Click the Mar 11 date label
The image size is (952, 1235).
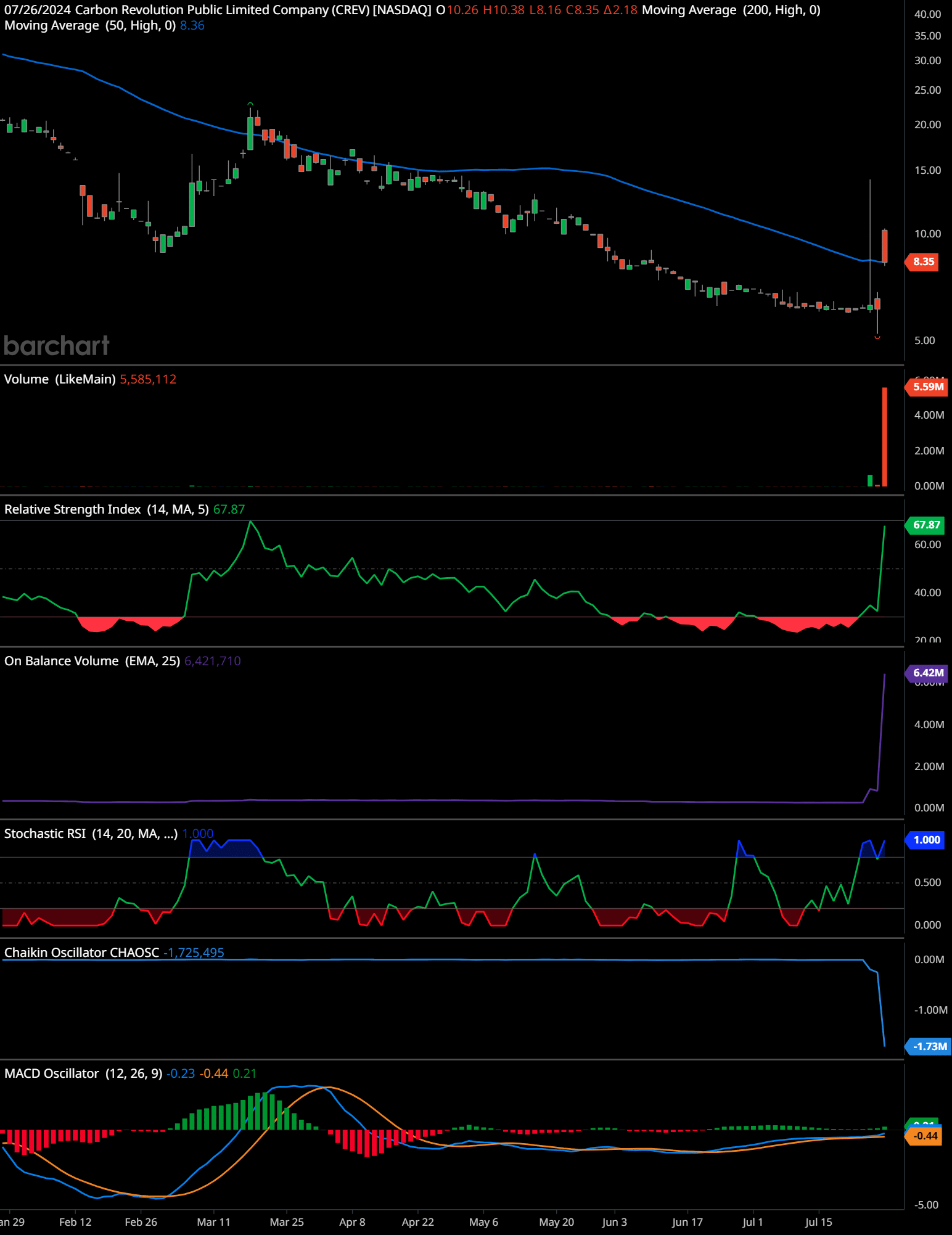pyautogui.click(x=213, y=1222)
